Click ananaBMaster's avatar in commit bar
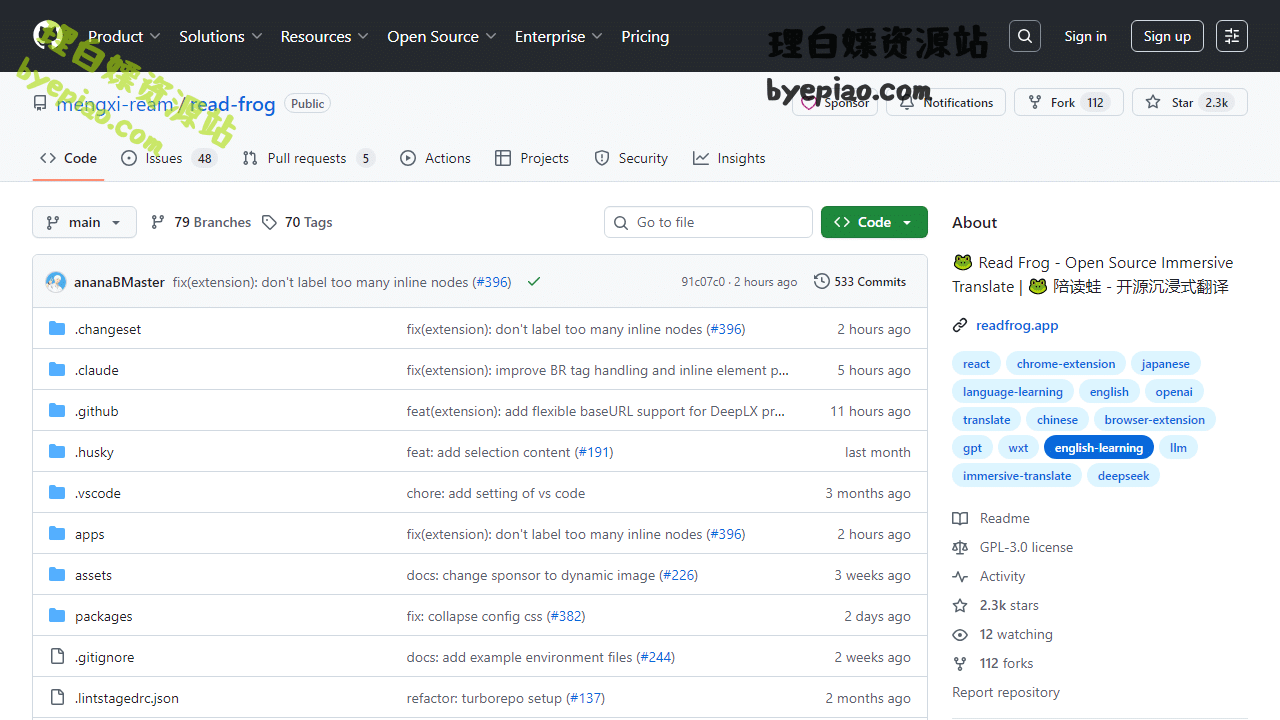 [x=56, y=282]
